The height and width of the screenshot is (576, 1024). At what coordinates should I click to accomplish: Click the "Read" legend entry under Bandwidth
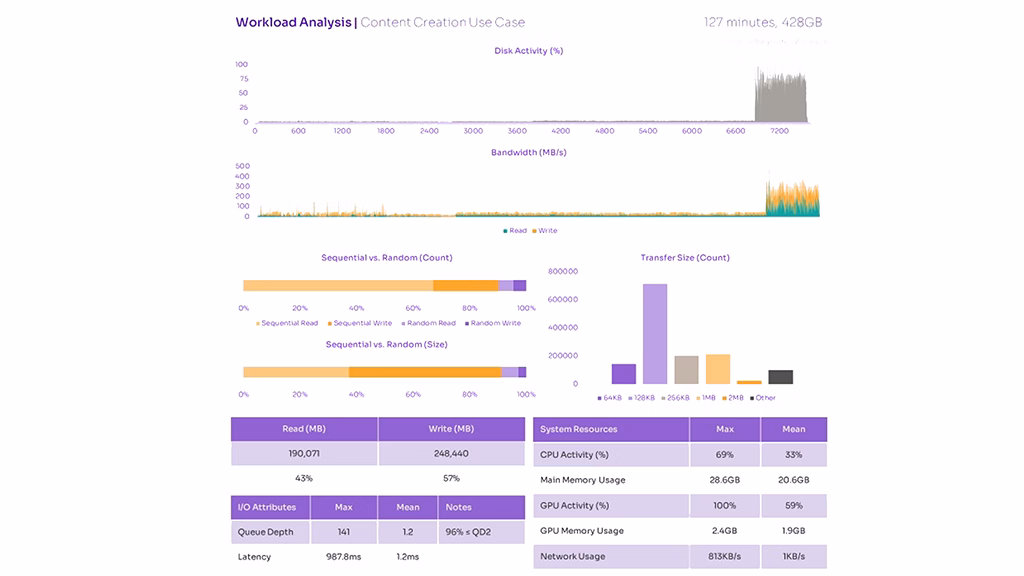point(515,231)
